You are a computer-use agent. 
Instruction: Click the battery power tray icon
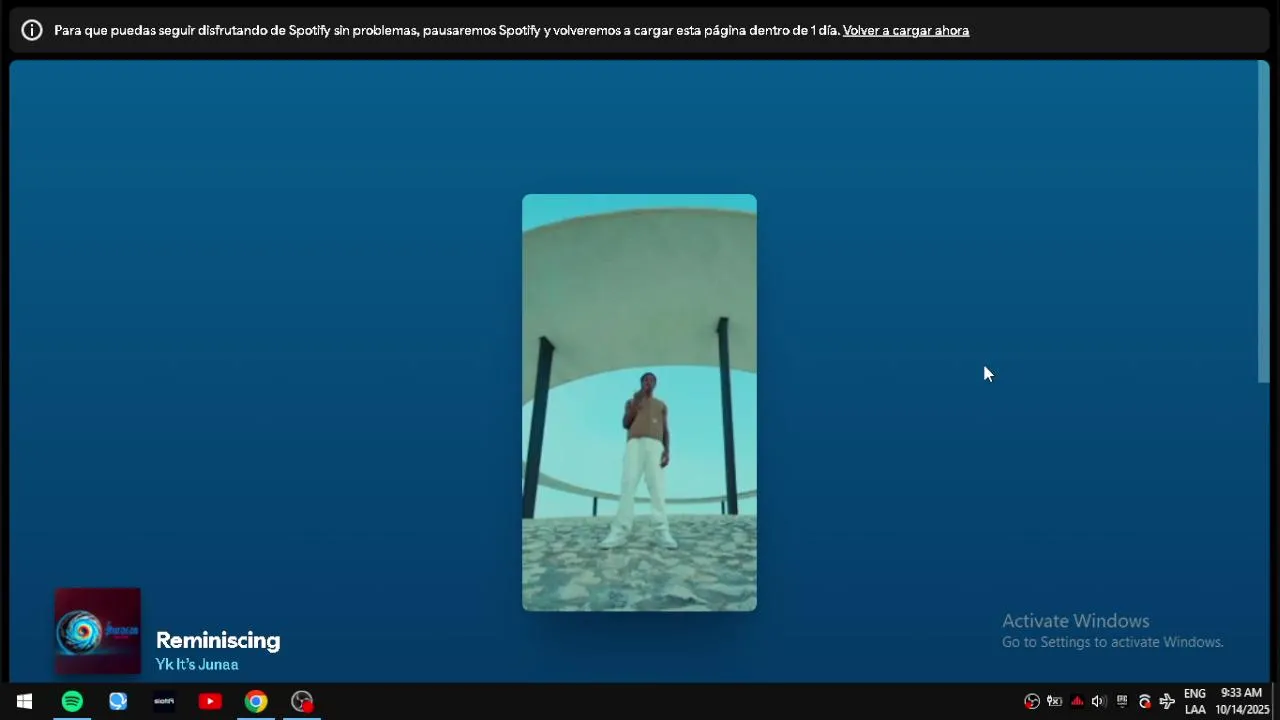1054,701
